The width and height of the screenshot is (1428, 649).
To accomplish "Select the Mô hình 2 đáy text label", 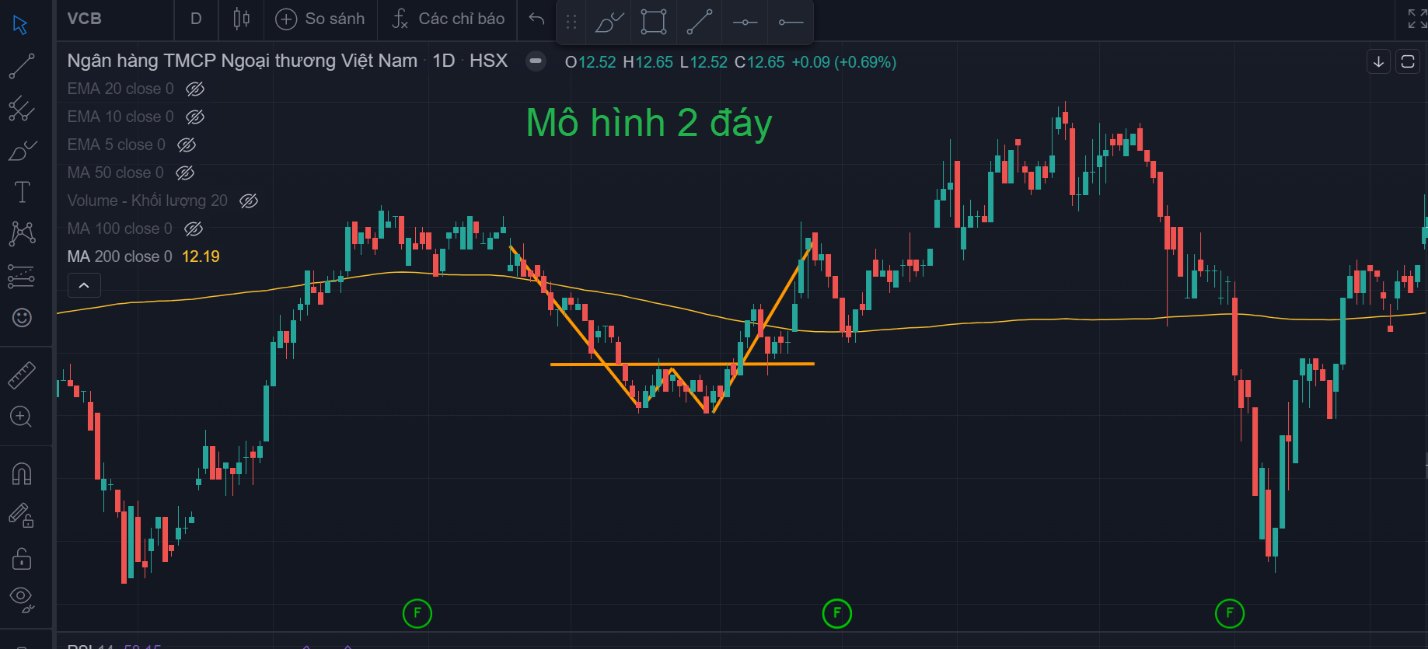I will pos(649,124).
